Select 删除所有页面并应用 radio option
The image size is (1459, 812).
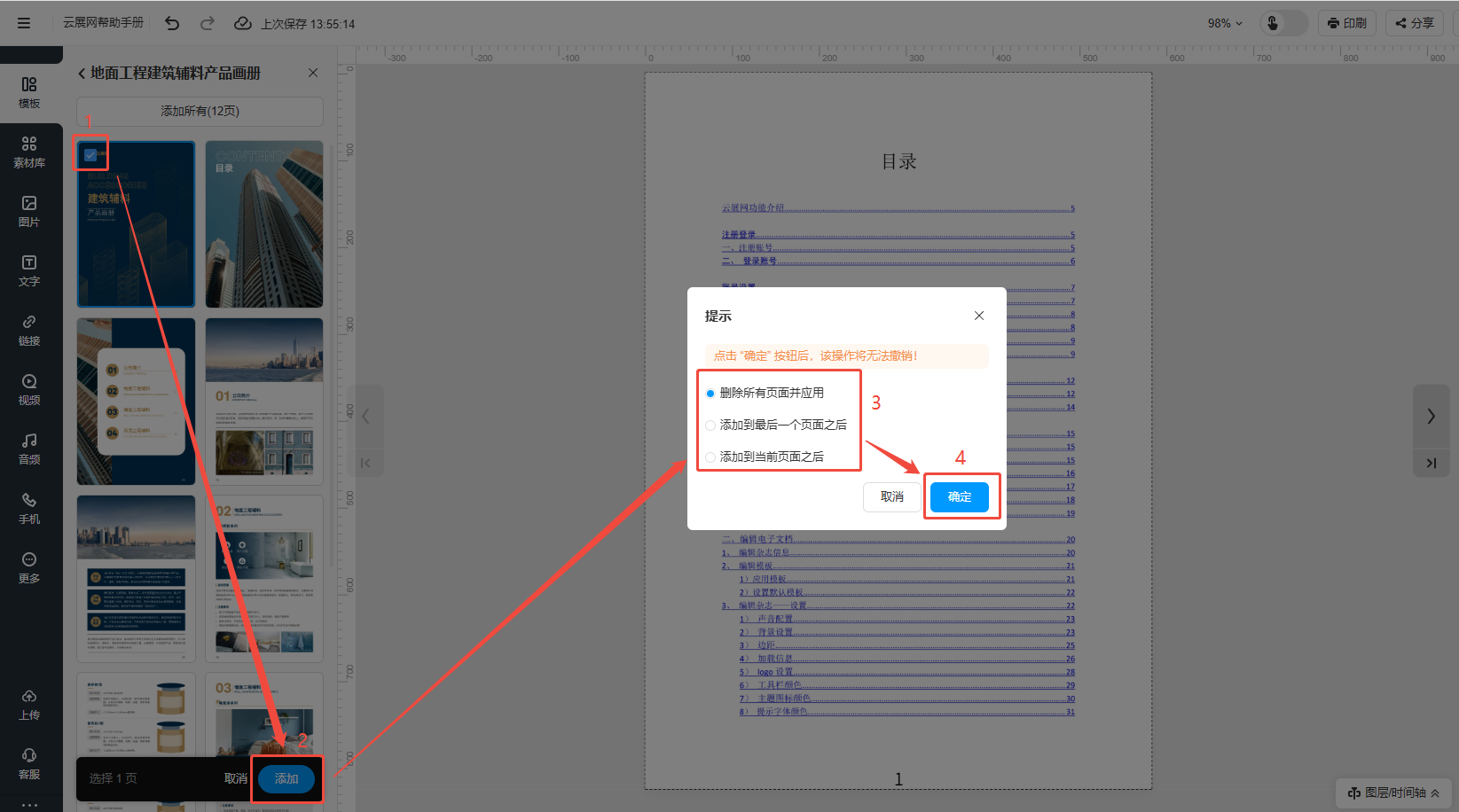[710, 394]
